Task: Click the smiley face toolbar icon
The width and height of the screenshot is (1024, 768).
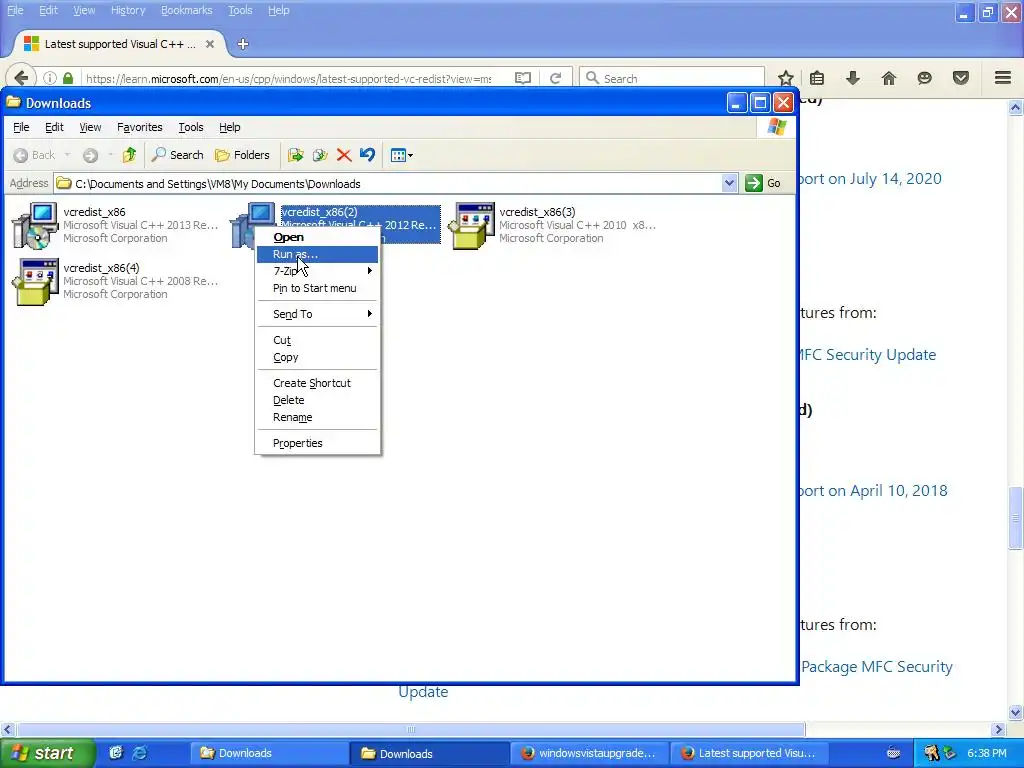Action: pos(925,78)
